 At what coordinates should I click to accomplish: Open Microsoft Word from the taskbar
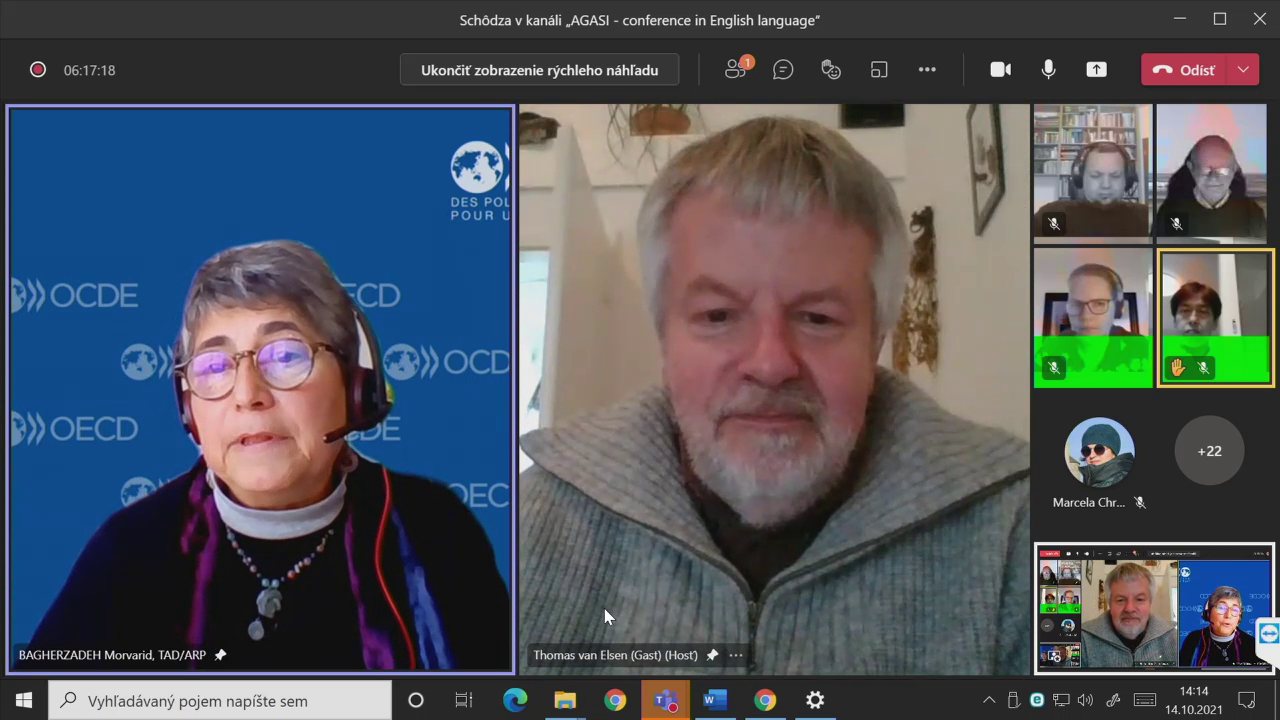point(715,701)
